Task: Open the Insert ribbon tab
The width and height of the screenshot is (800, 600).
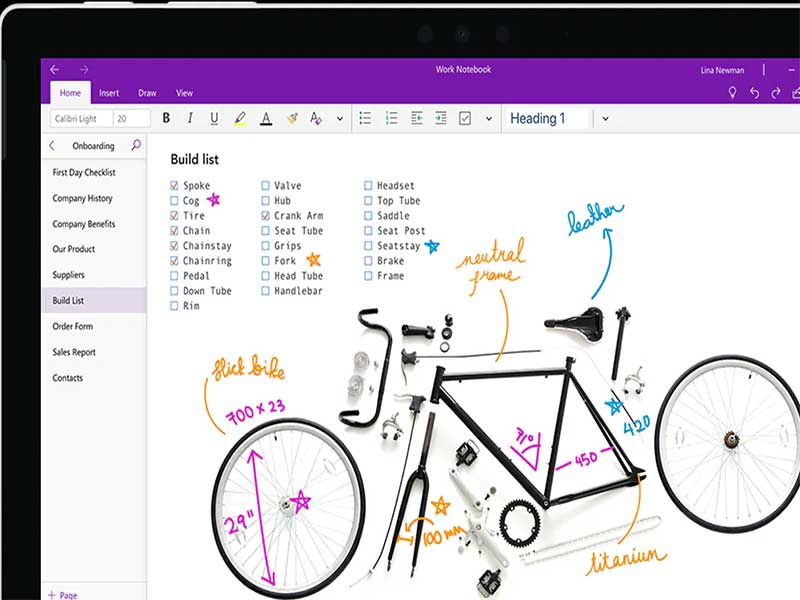Action: (x=108, y=92)
